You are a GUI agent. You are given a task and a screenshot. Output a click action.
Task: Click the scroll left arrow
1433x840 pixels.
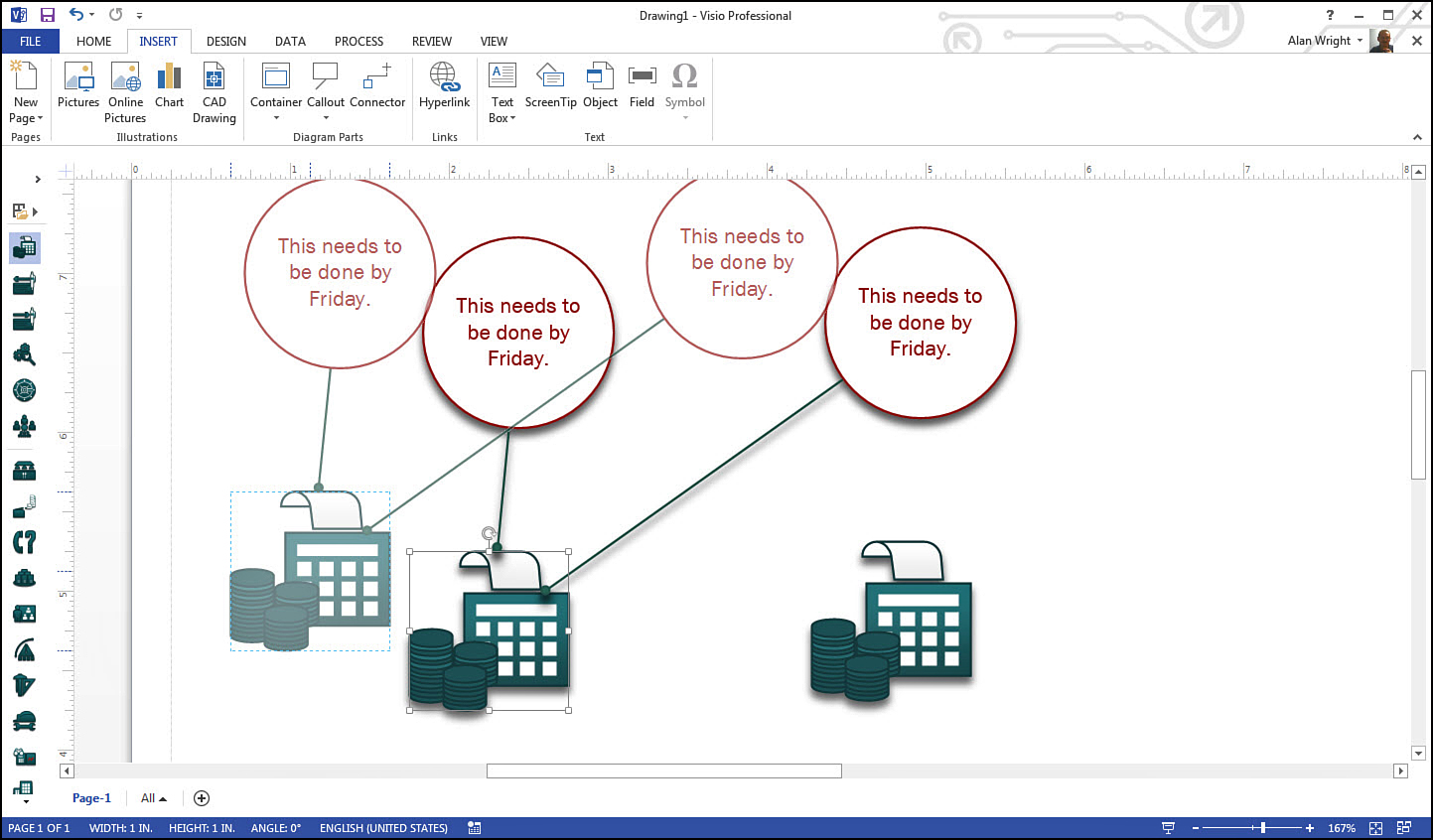67,771
